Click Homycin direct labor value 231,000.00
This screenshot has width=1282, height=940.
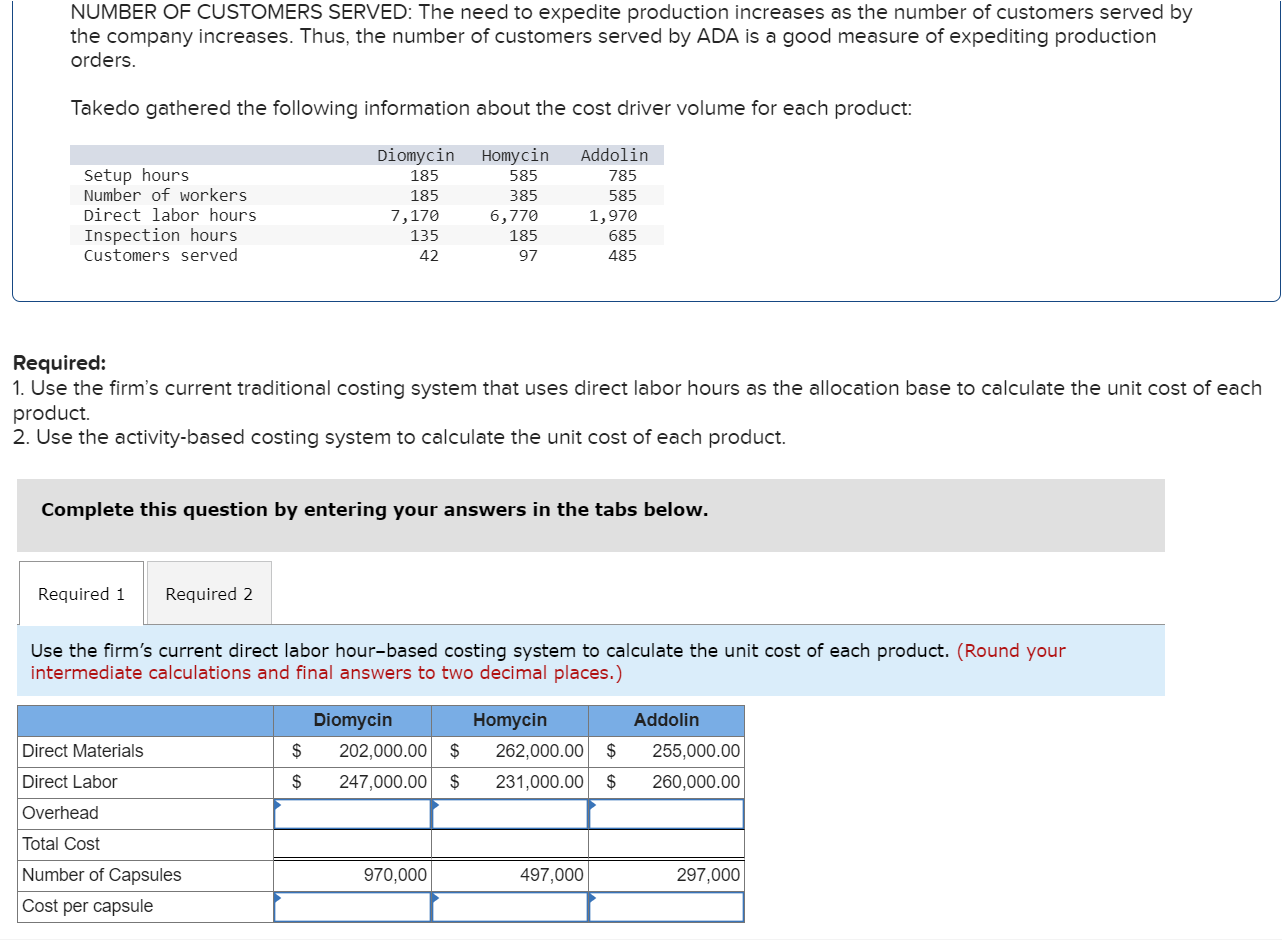[540, 782]
